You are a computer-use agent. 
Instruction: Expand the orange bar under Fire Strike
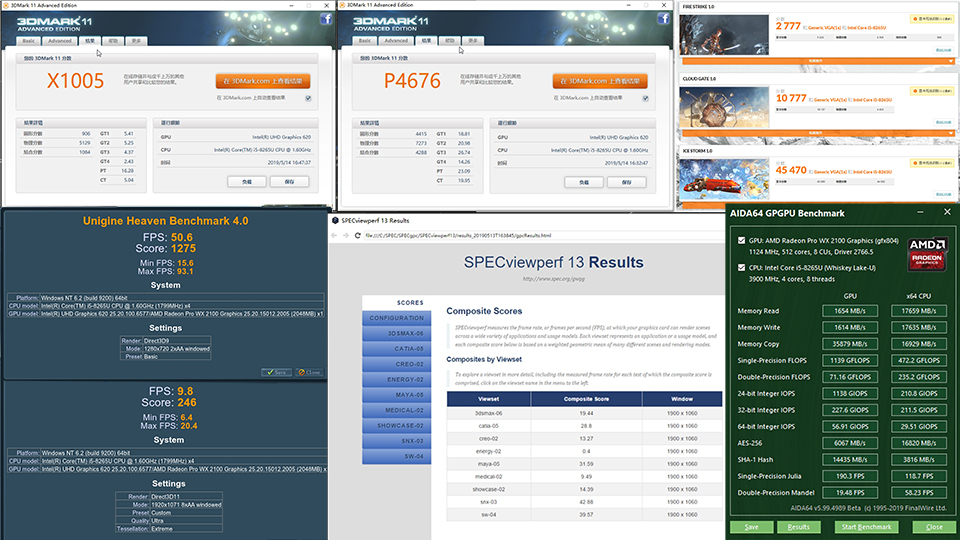pyautogui.click(x=818, y=61)
